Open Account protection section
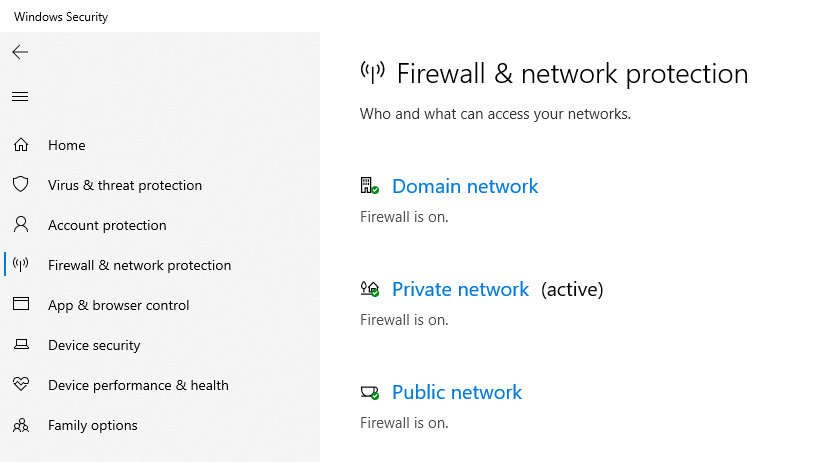 (107, 225)
